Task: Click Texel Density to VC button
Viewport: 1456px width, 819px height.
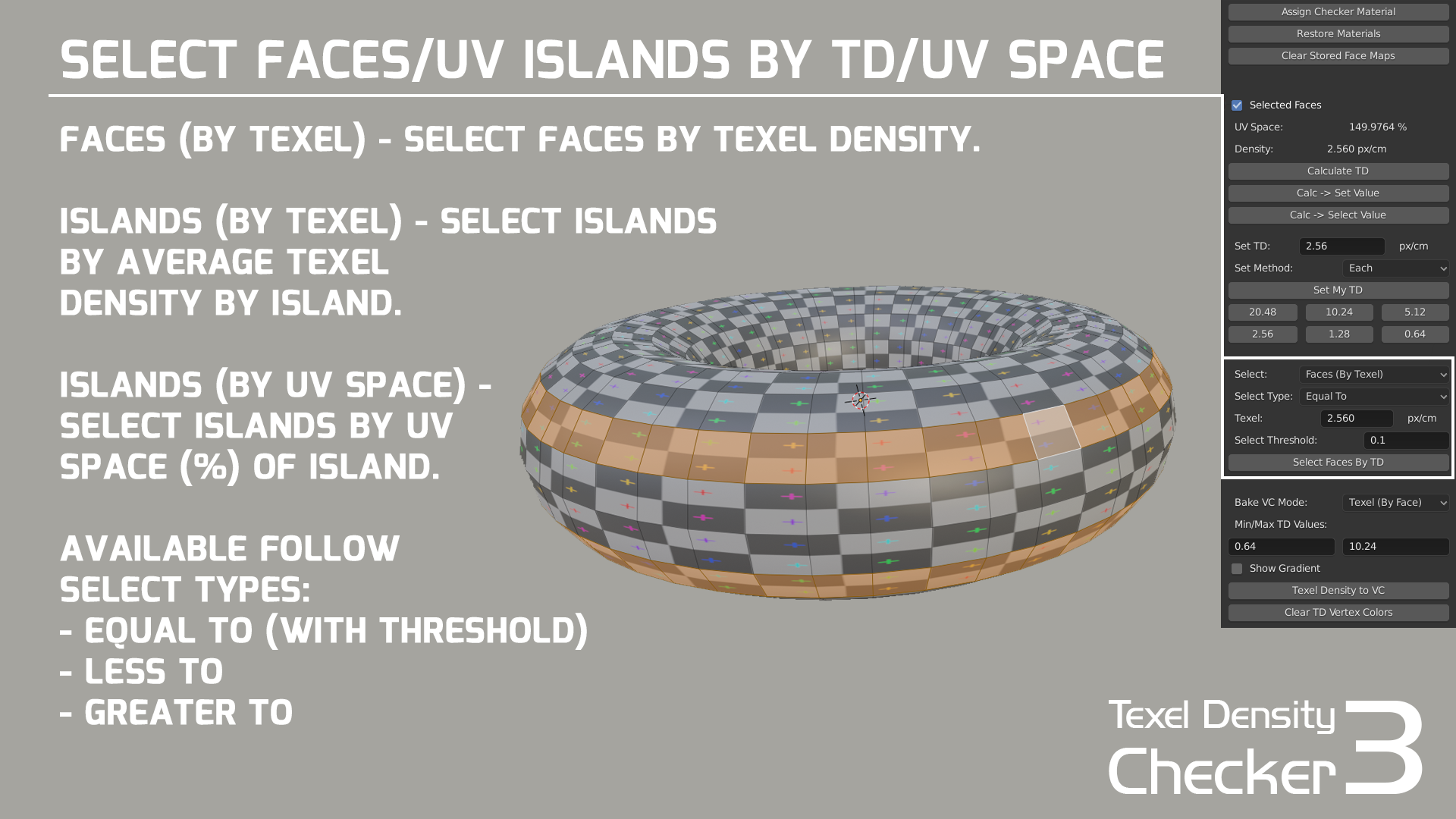Action: tap(1338, 590)
